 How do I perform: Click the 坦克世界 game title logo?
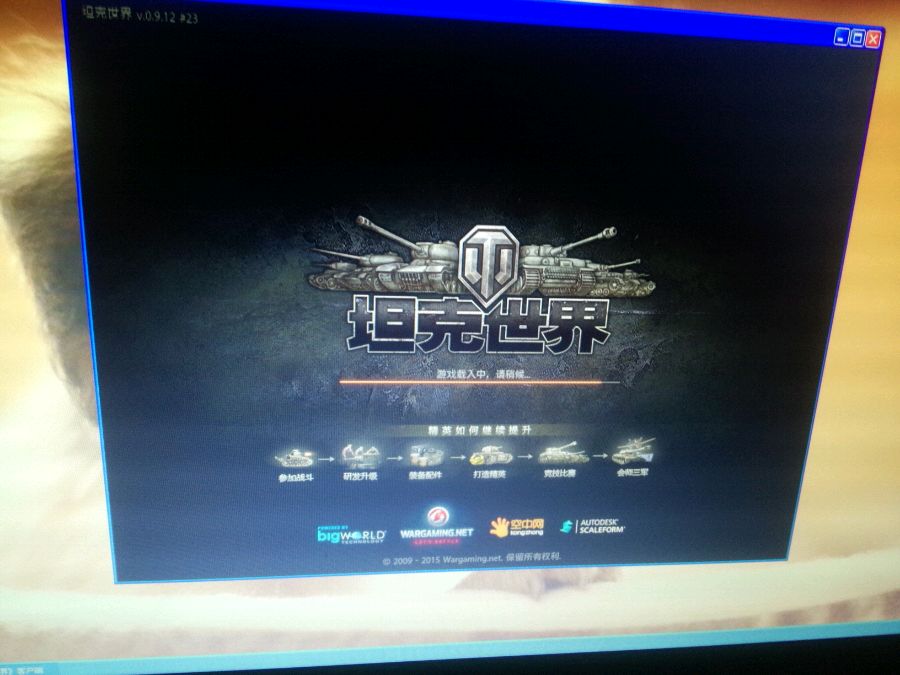coord(478,324)
